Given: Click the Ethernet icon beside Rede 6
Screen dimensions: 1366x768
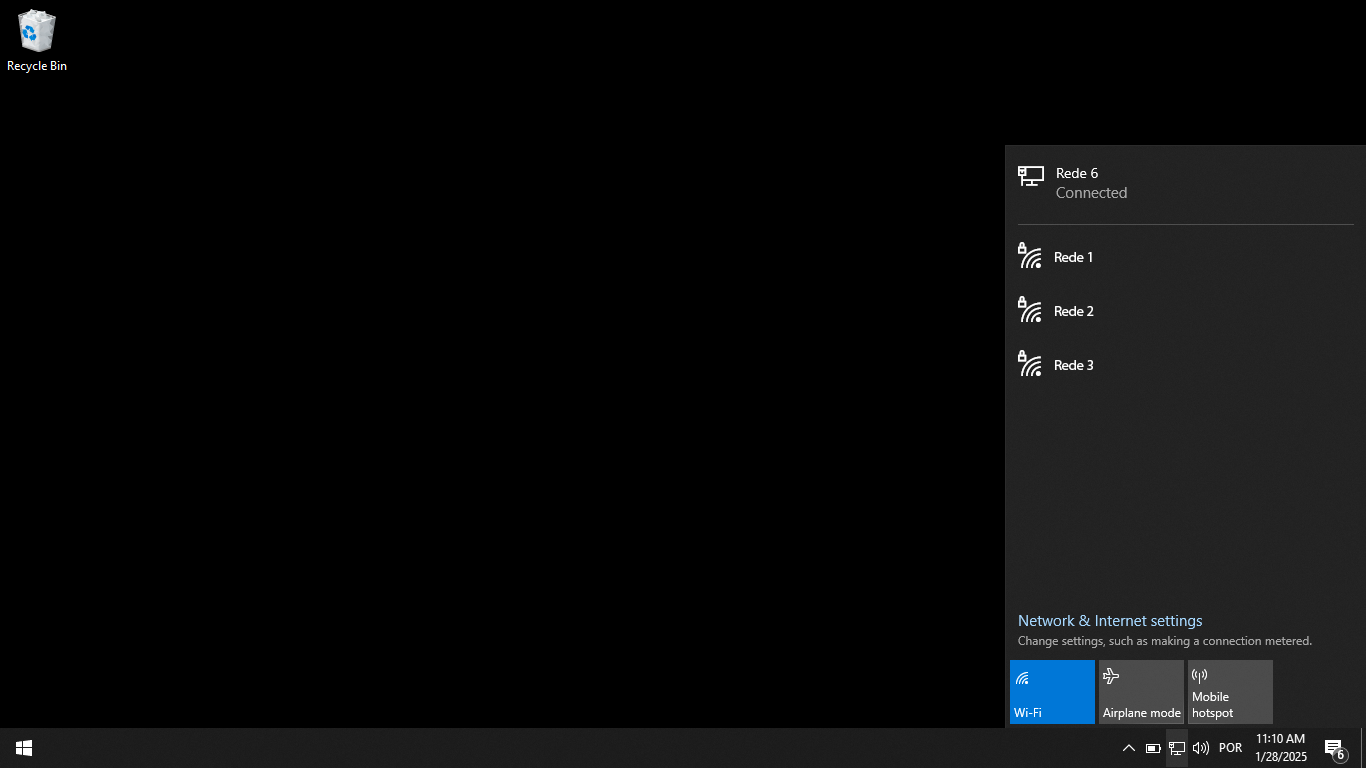Looking at the screenshot, I should [x=1031, y=177].
